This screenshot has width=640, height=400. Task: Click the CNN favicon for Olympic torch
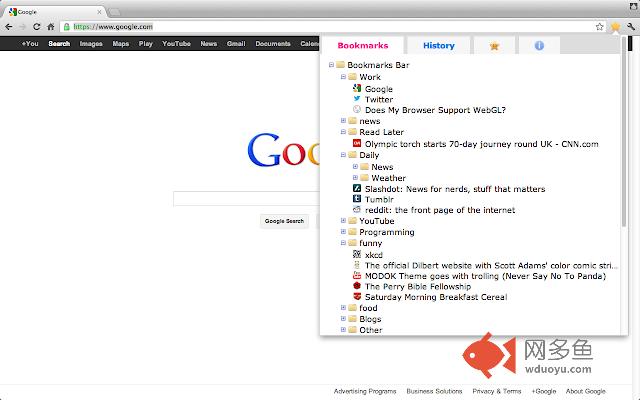357,143
